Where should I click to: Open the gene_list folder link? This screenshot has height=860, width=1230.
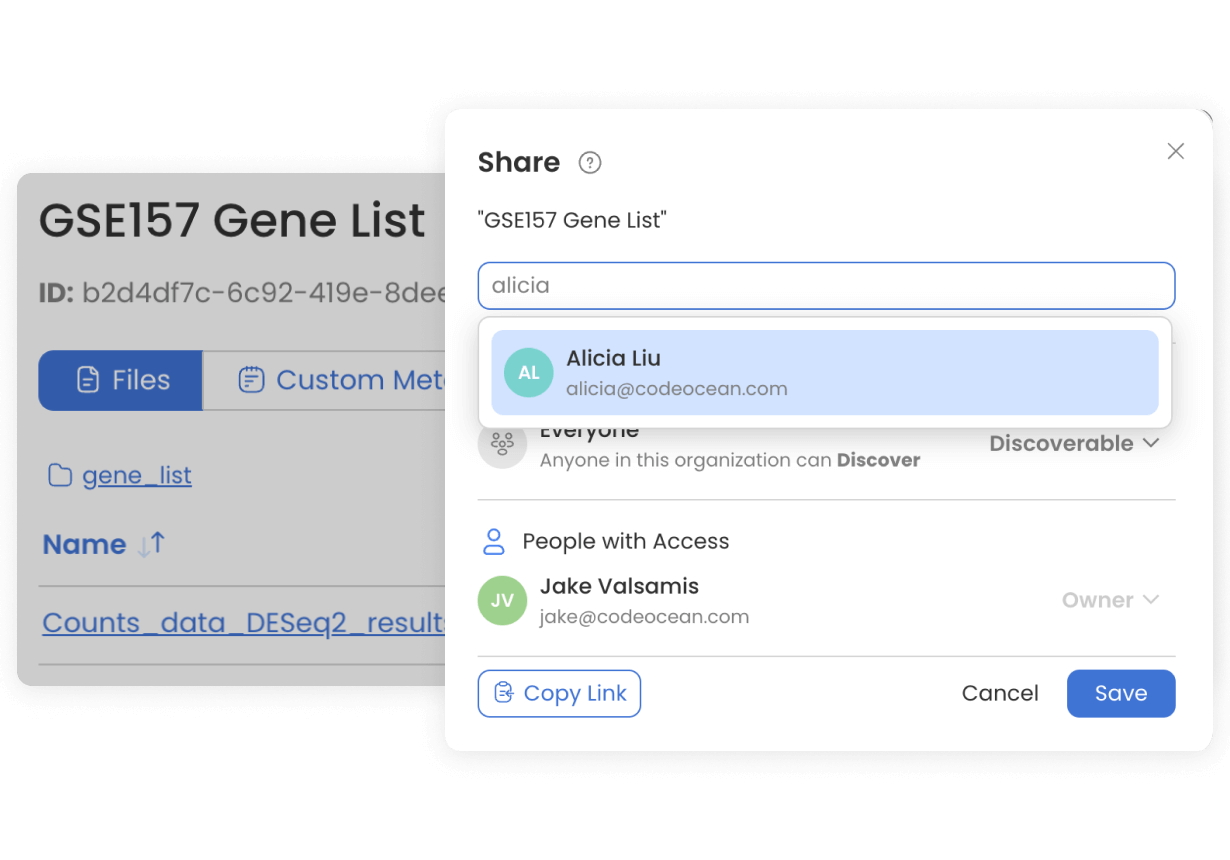tap(137, 476)
